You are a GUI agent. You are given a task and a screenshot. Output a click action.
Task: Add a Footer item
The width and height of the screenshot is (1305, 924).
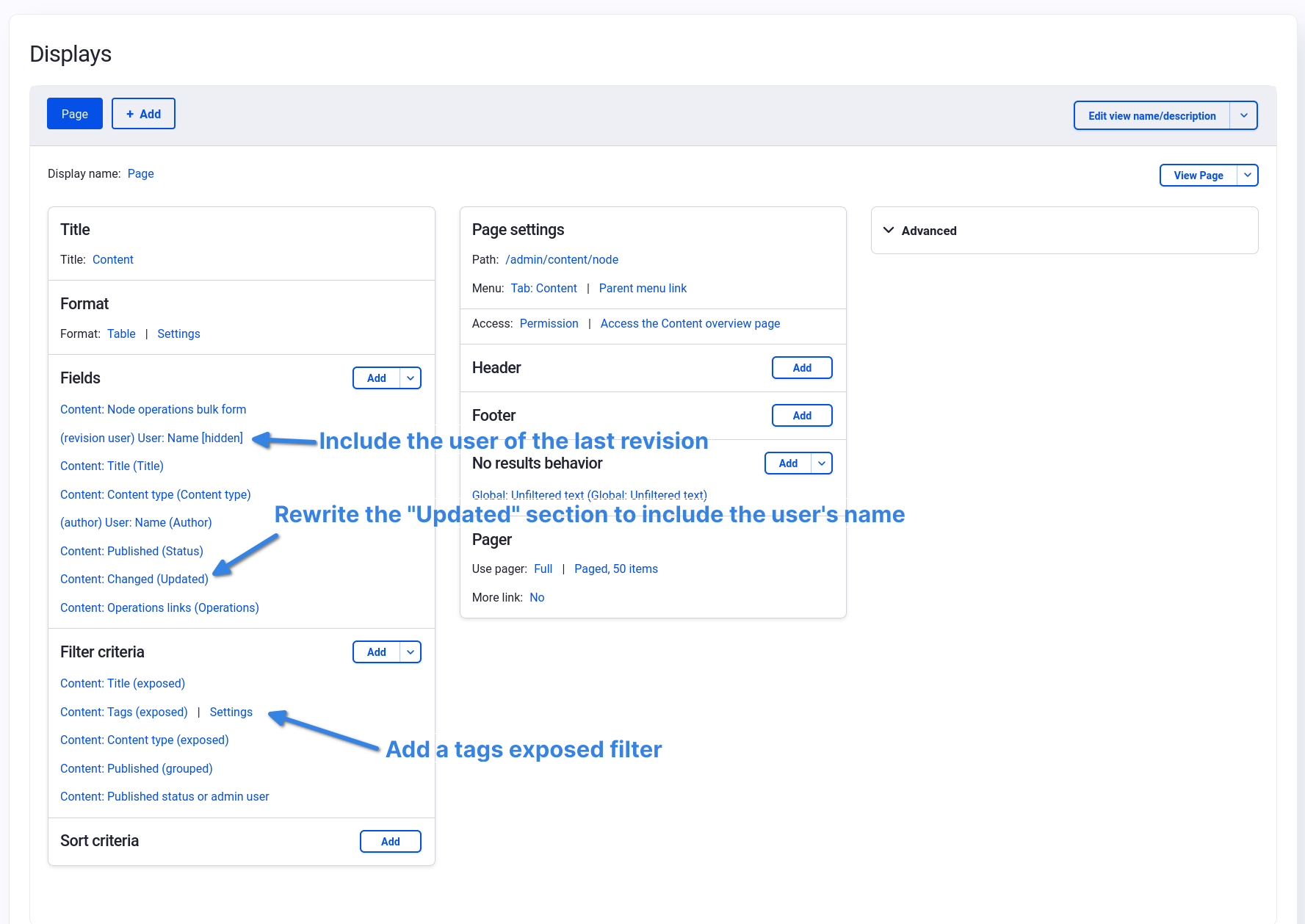click(801, 416)
